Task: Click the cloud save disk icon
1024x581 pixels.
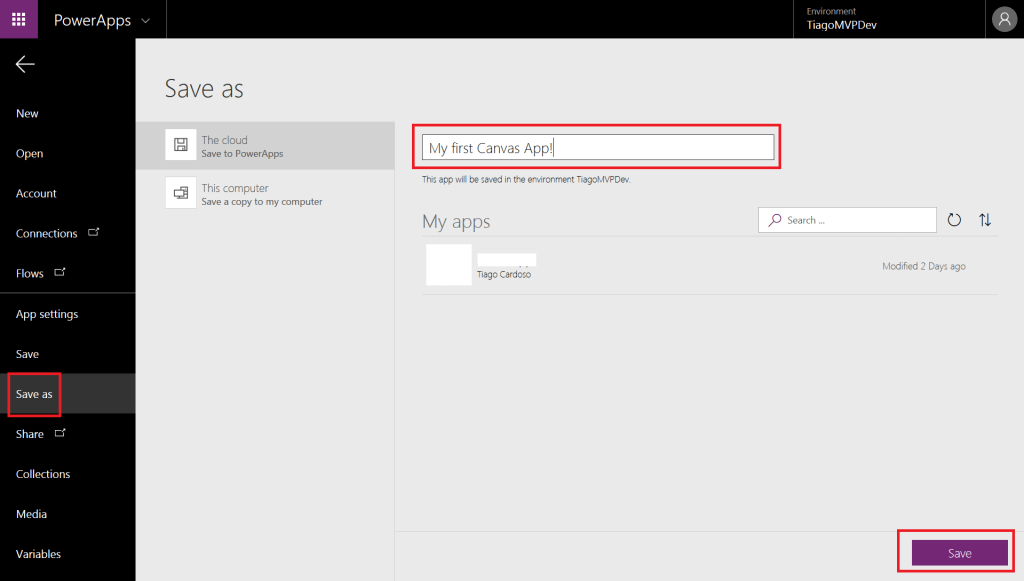Action: 181,146
